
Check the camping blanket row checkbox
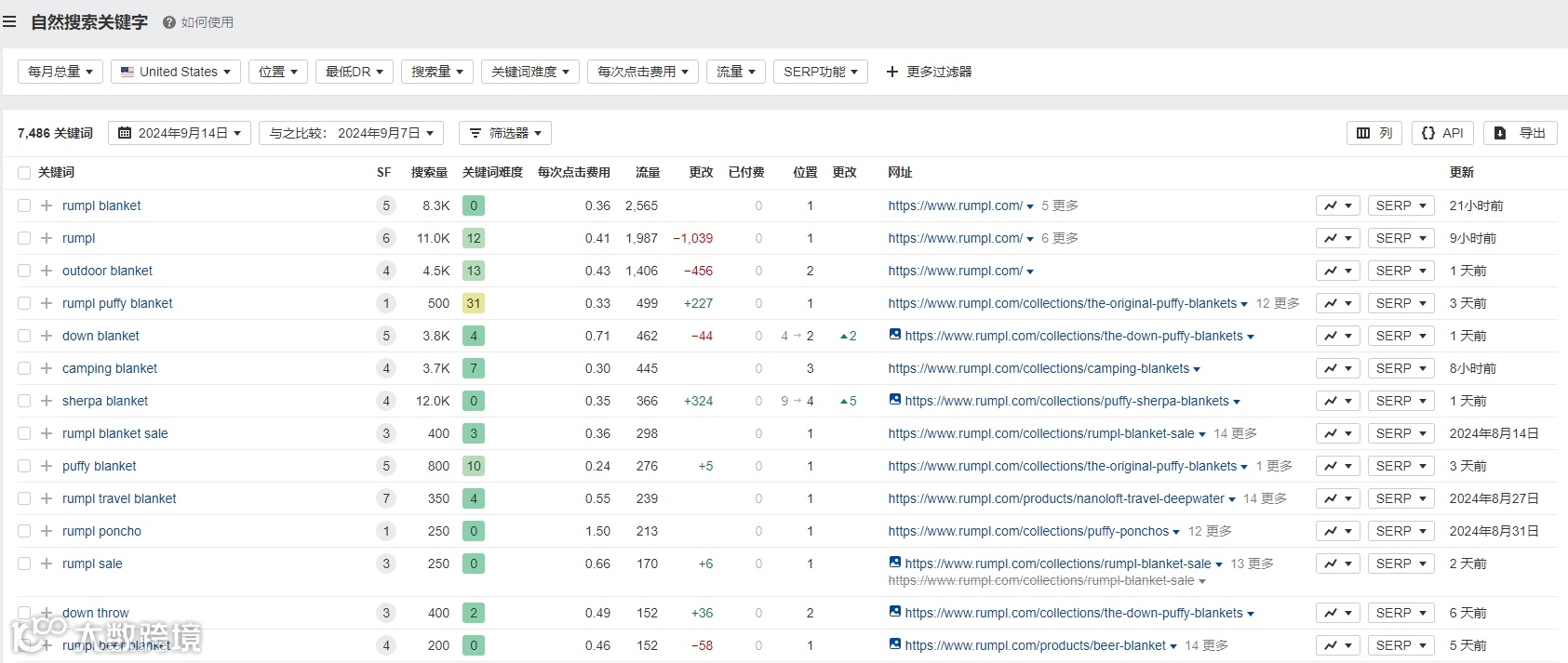(x=24, y=368)
